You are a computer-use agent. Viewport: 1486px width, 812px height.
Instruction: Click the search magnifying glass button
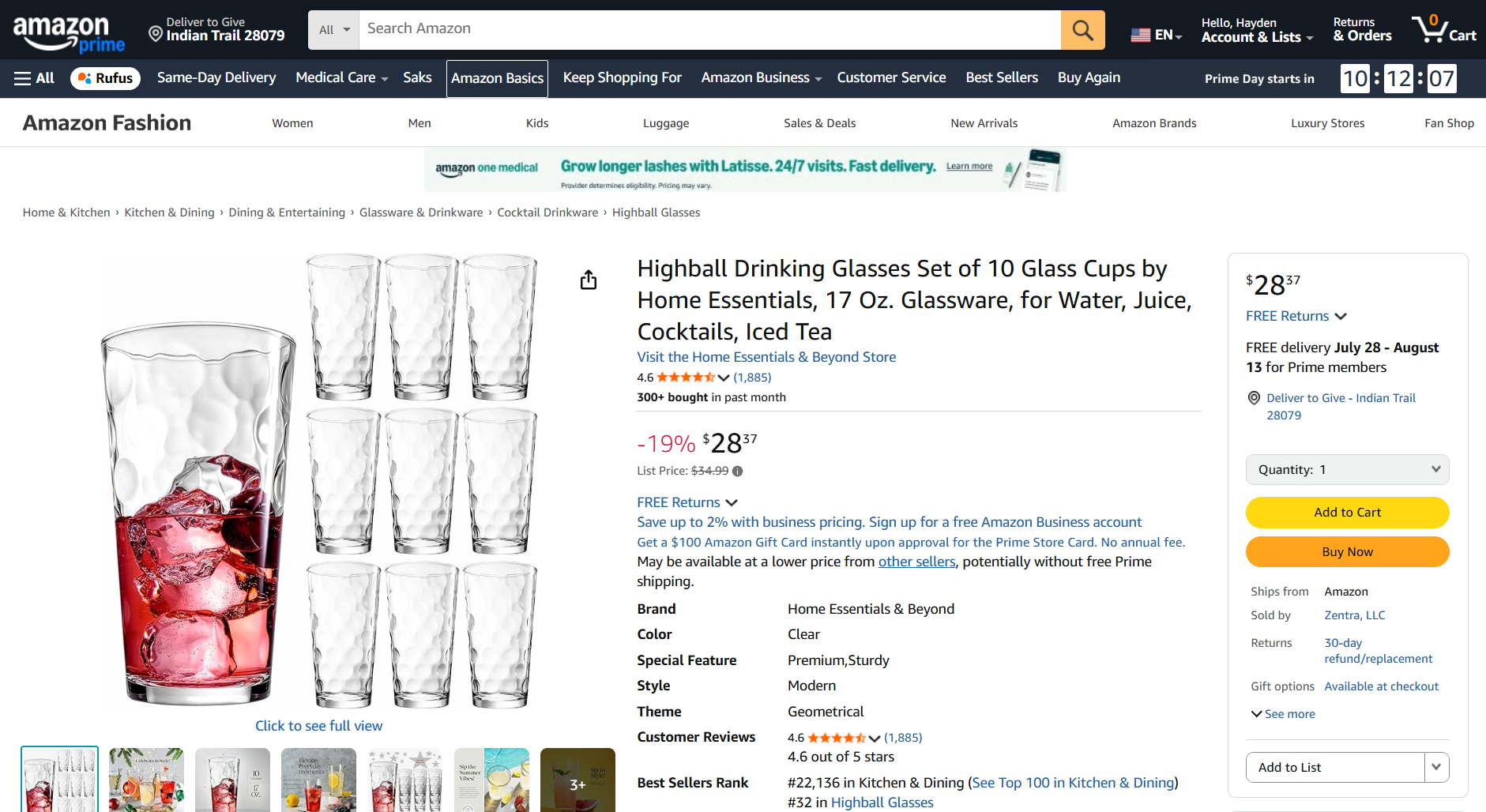point(1082,30)
